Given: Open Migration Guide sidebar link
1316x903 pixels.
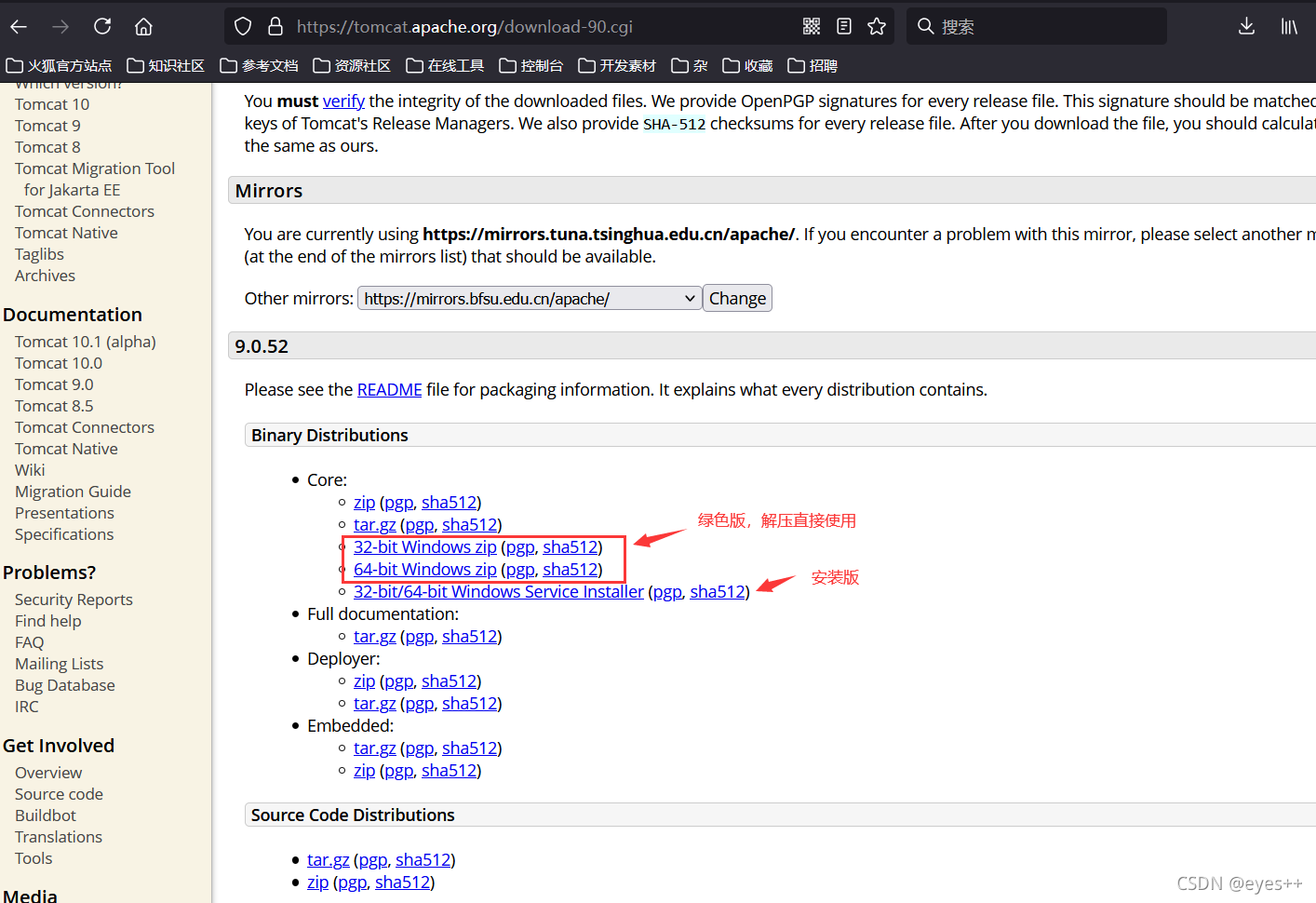Looking at the screenshot, I should 73,492.
